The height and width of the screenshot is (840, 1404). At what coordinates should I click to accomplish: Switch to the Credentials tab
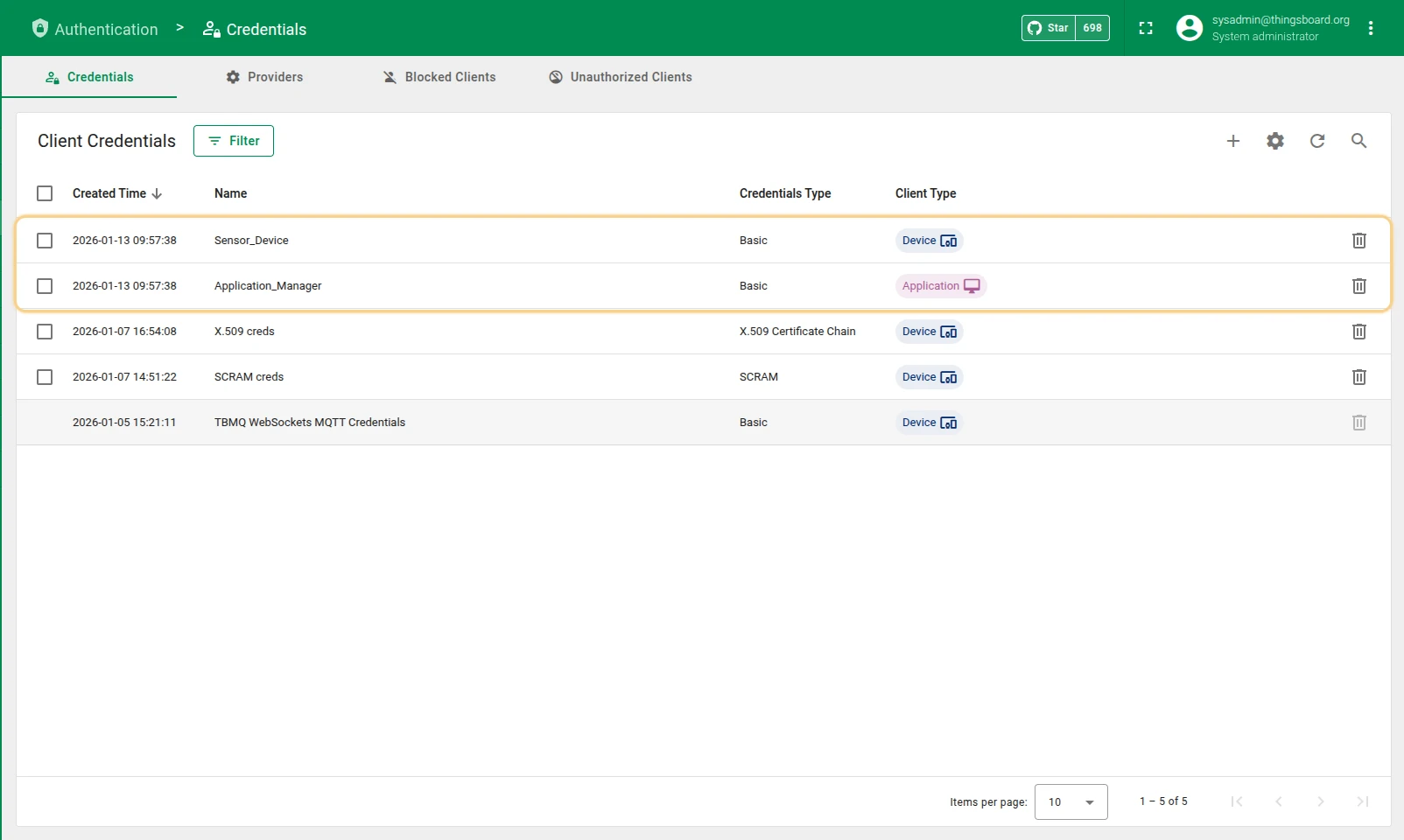coord(89,77)
